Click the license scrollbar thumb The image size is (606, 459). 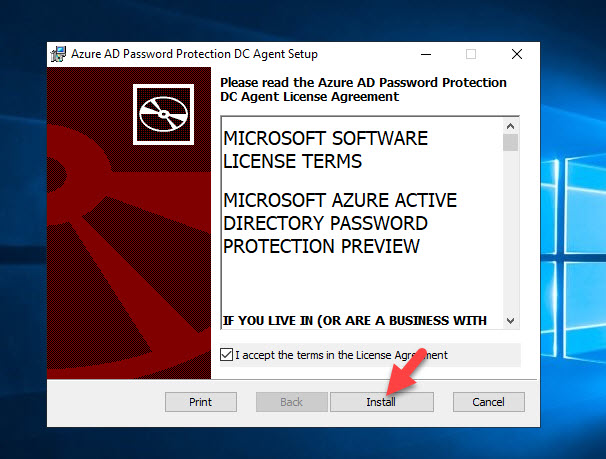click(x=510, y=142)
